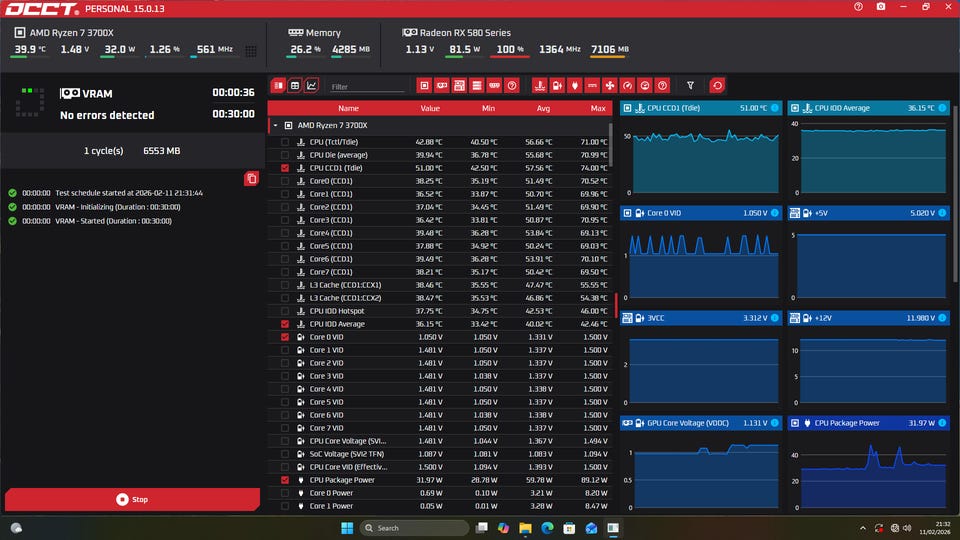The width and height of the screenshot is (960, 540).
Task: Stop the running VRAM test
Action: (132, 500)
